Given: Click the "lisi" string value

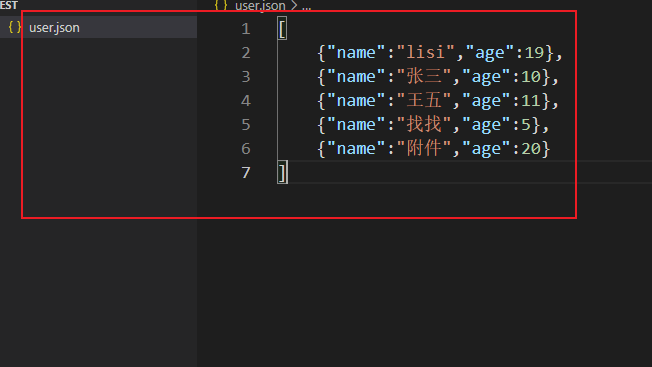Looking at the screenshot, I should [x=426, y=53].
